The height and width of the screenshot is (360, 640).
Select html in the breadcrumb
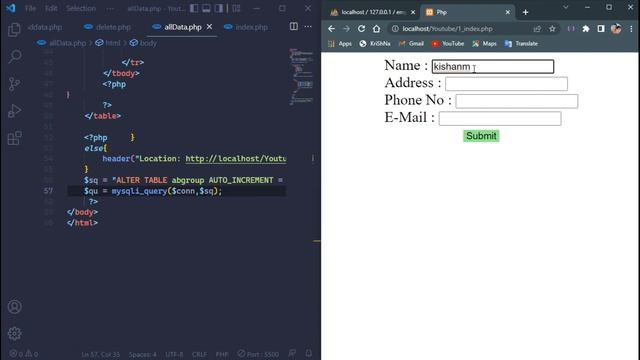click(x=113, y=43)
